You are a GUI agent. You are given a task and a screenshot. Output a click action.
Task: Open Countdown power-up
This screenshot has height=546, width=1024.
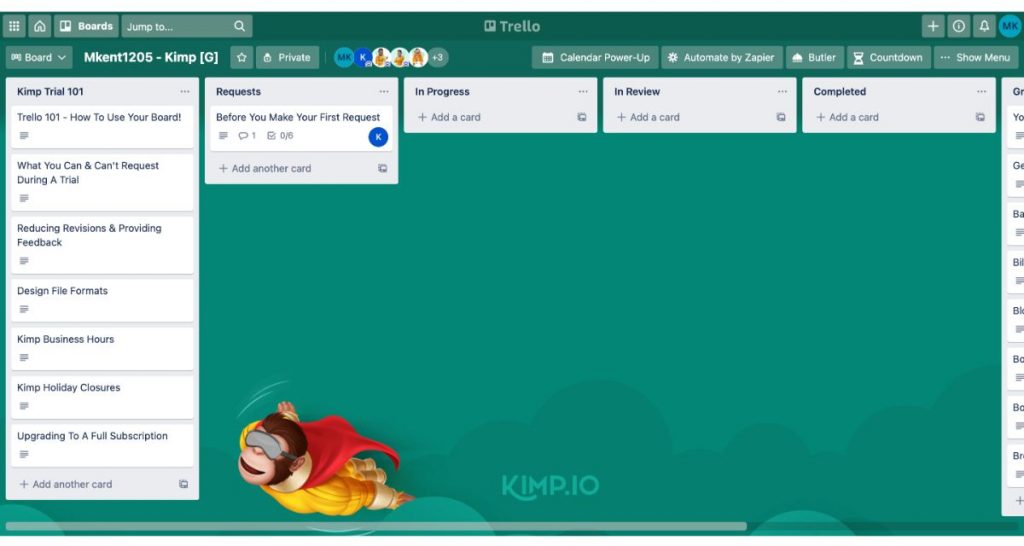(x=888, y=57)
